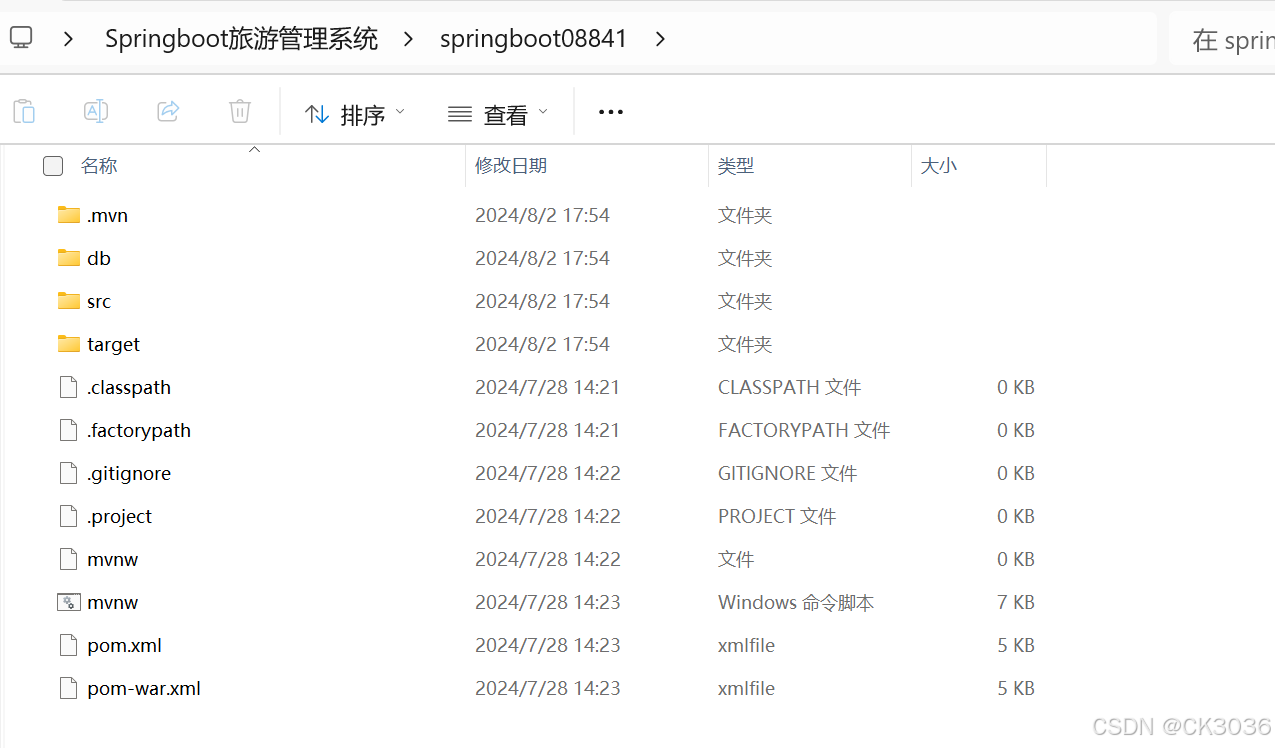
Task: Click the GITIGNORE 文件 type cell
Action: tap(787, 473)
